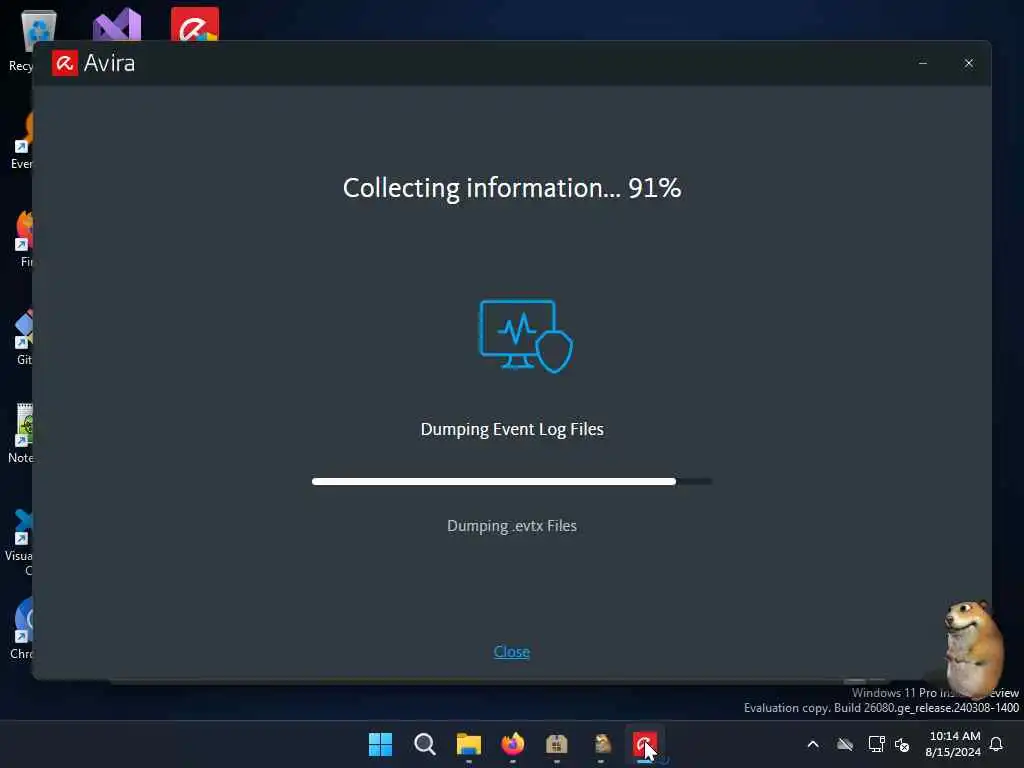The height and width of the screenshot is (768, 1024).
Task: Minimize the Avira window
Action: 923,63
